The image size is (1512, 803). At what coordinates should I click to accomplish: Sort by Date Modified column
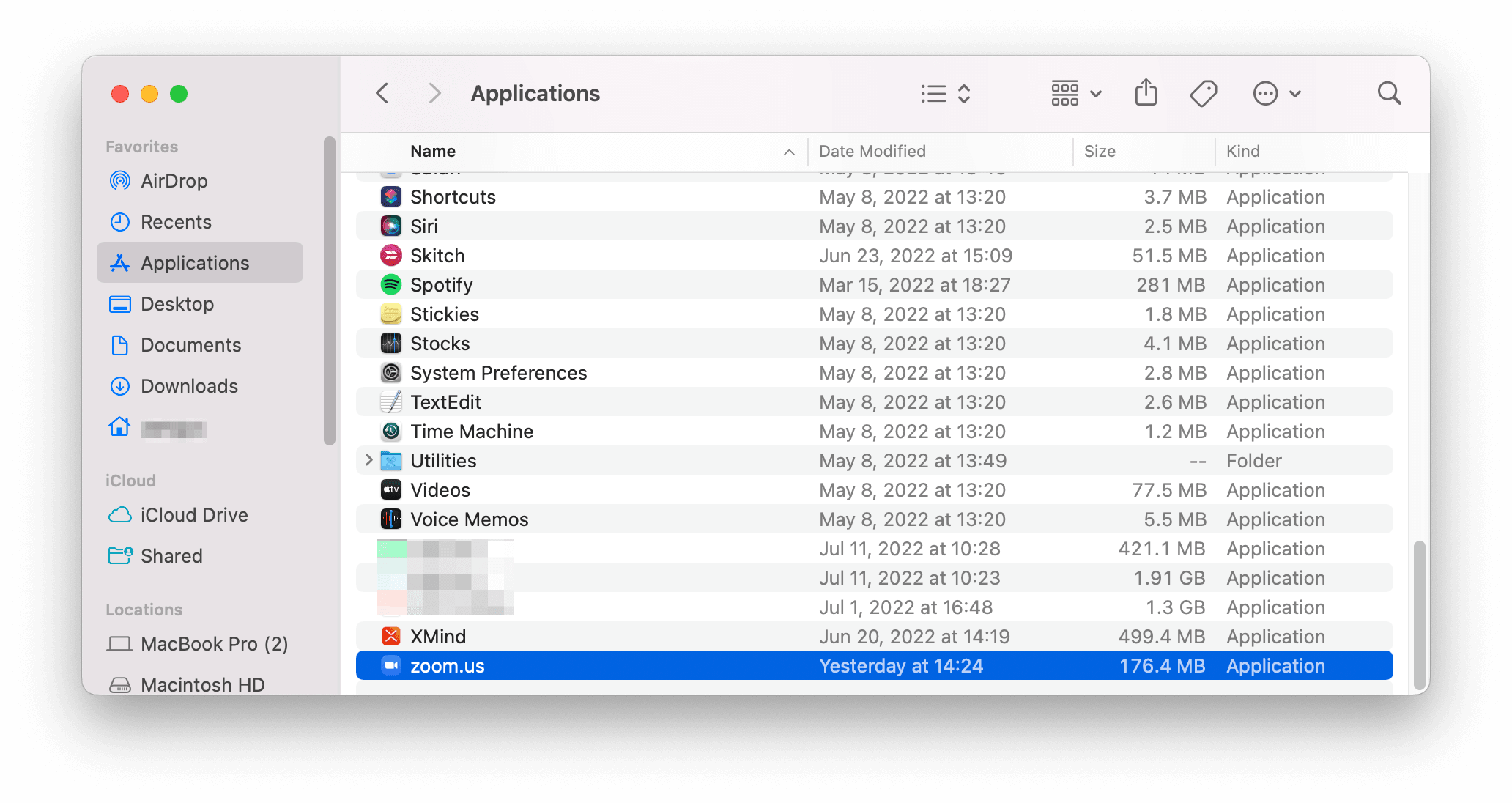(x=872, y=151)
